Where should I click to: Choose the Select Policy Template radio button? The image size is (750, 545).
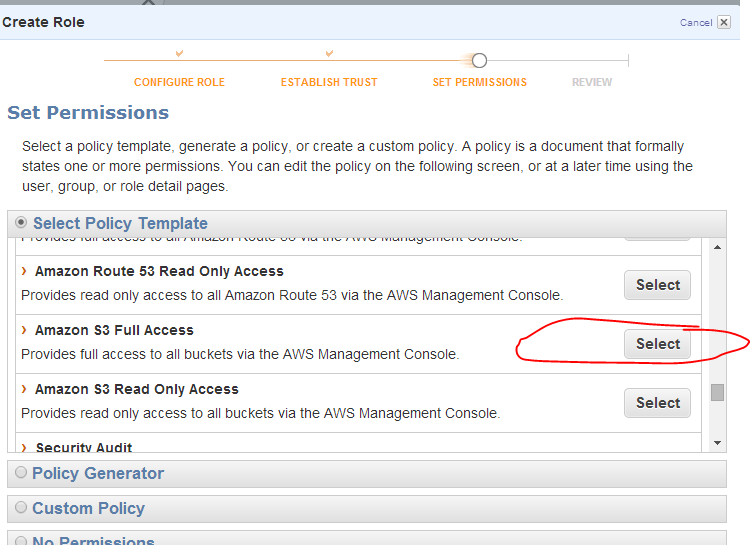click(x=21, y=222)
